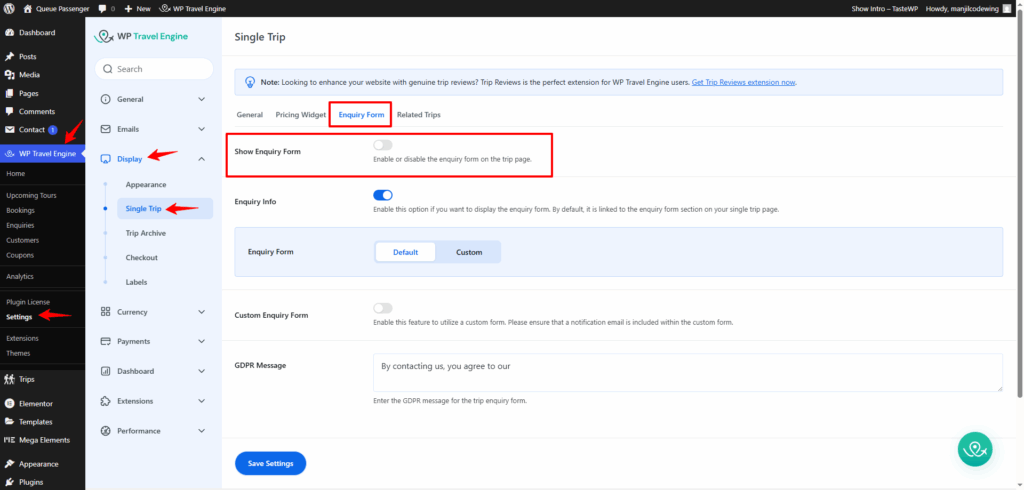The image size is (1024, 490).
Task: Expand the Currency settings section
Action: point(153,312)
